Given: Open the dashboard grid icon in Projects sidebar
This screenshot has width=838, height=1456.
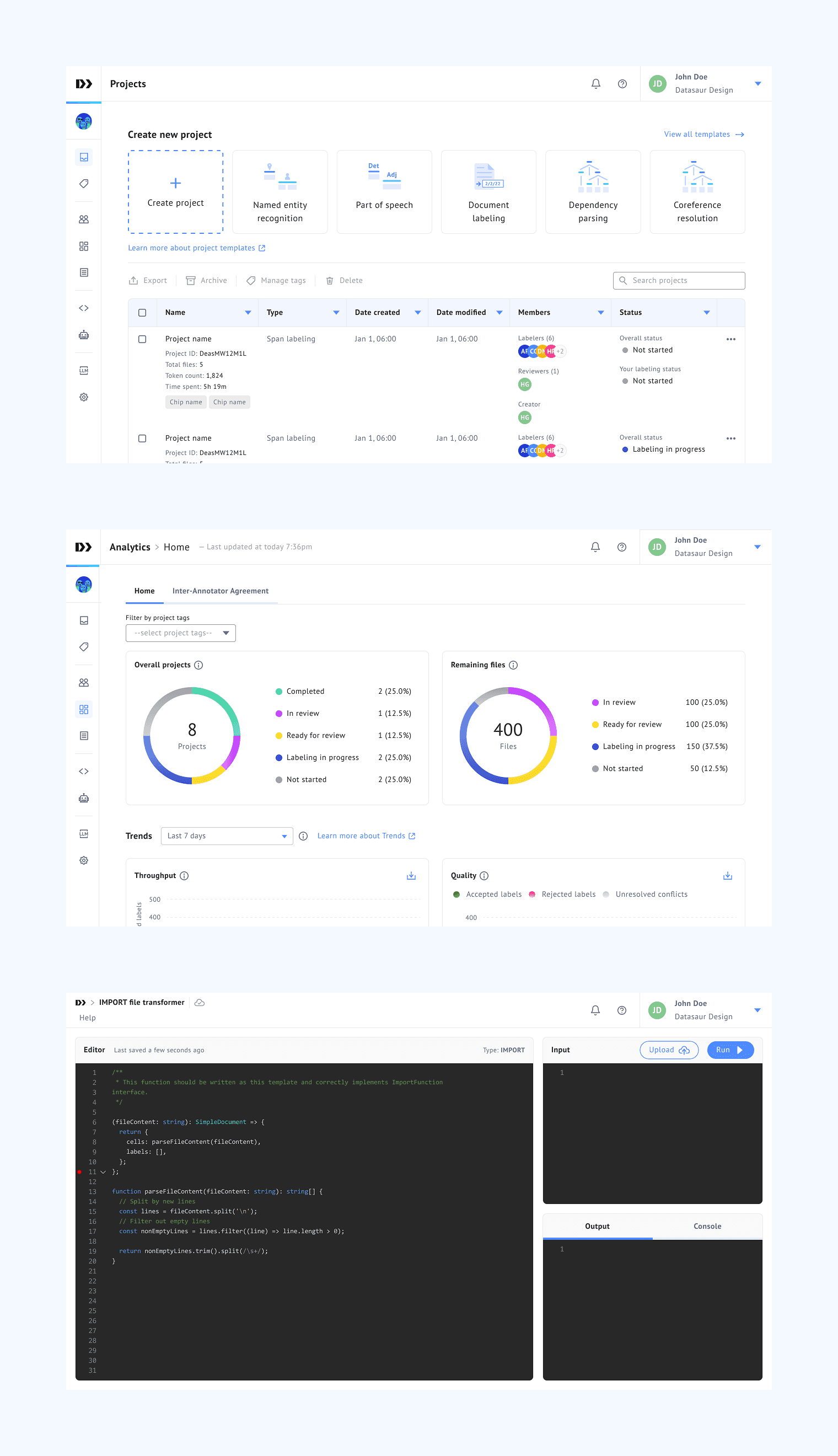Looking at the screenshot, I should click(x=83, y=246).
